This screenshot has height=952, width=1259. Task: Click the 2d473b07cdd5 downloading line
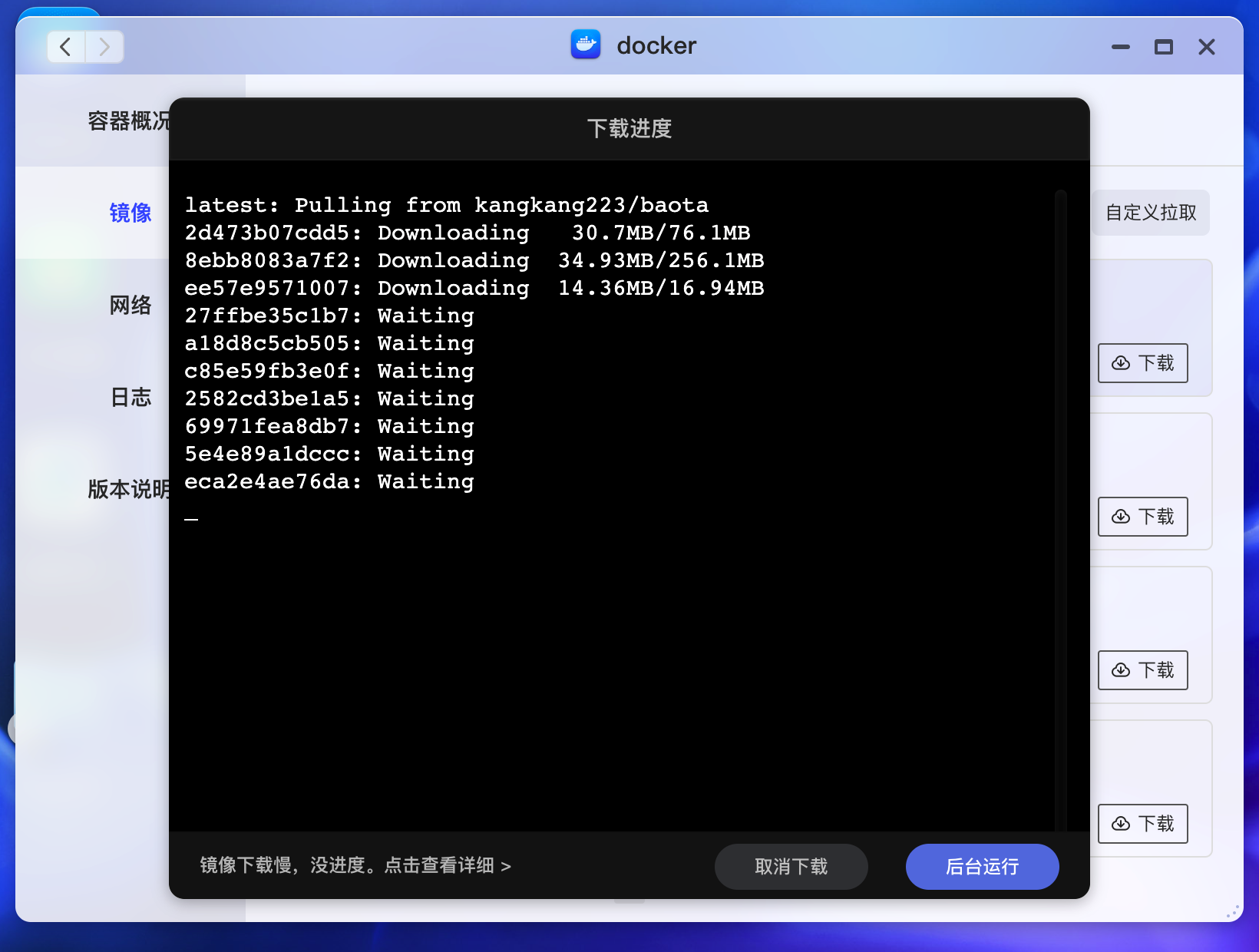tap(468, 233)
